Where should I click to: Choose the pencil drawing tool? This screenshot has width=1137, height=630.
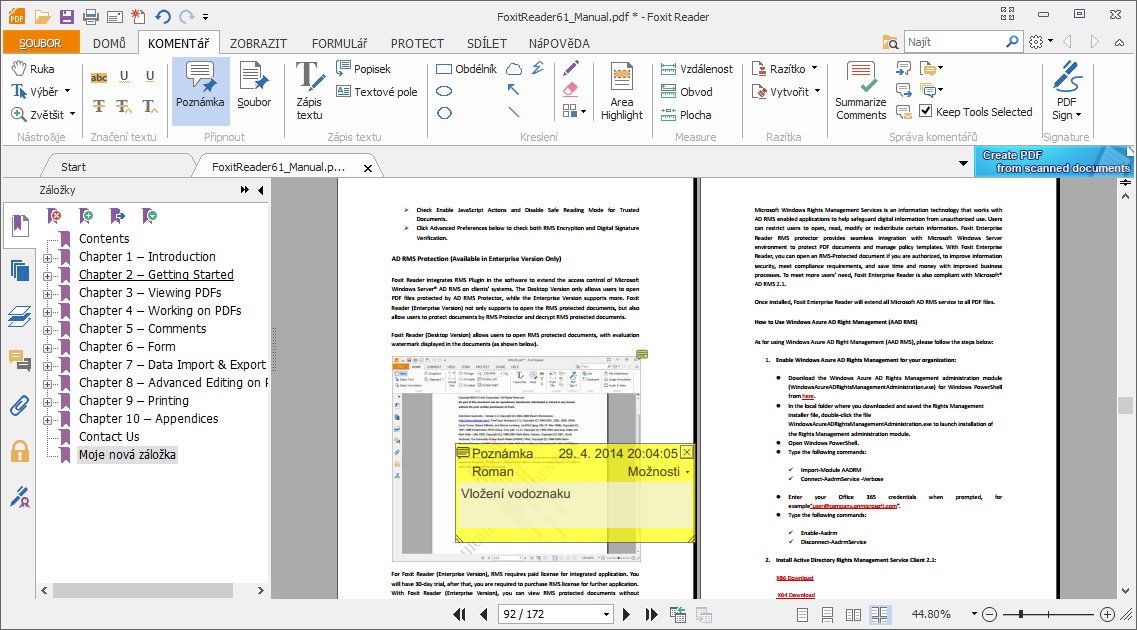point(571,68)
